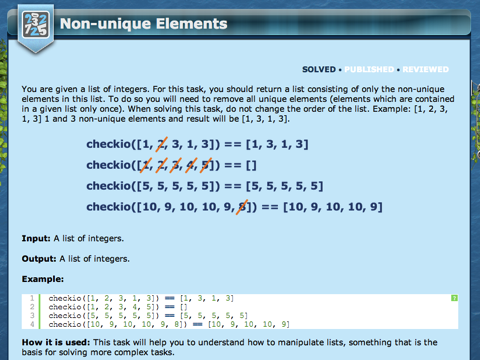
Task: Click the task description paragraph
Action: click(x=238, y=104)
